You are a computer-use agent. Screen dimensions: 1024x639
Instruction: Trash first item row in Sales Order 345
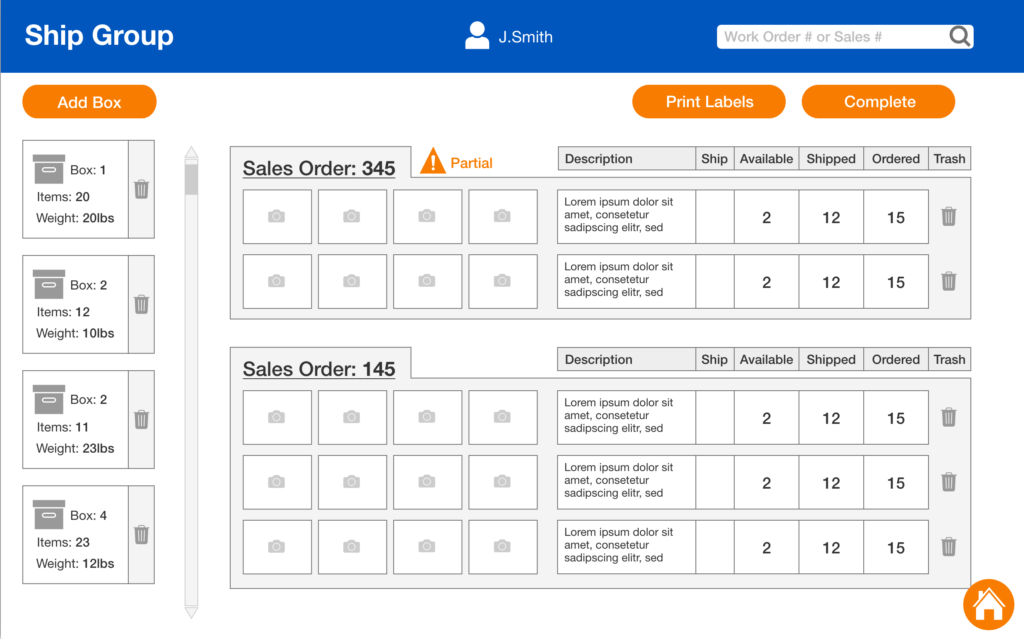tap(948, 217)
